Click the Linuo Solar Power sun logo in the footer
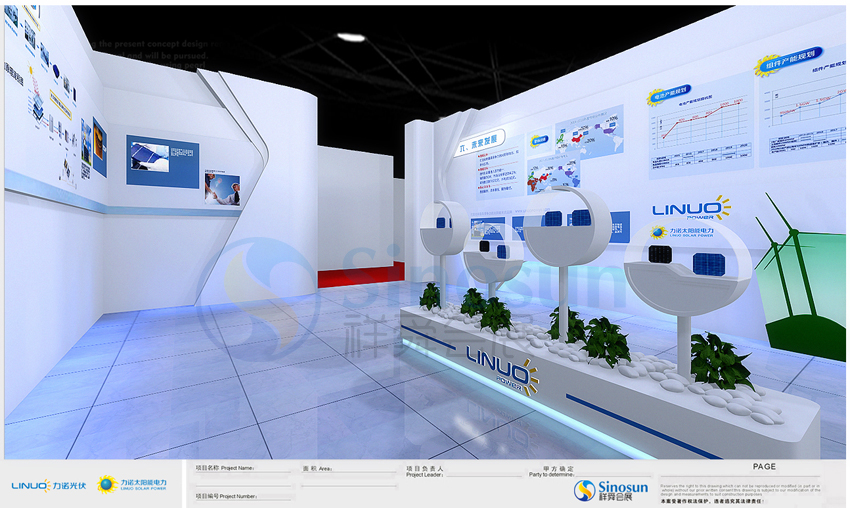Image resolution: width=850 pixels, height=508 pixels. (132, 484)
